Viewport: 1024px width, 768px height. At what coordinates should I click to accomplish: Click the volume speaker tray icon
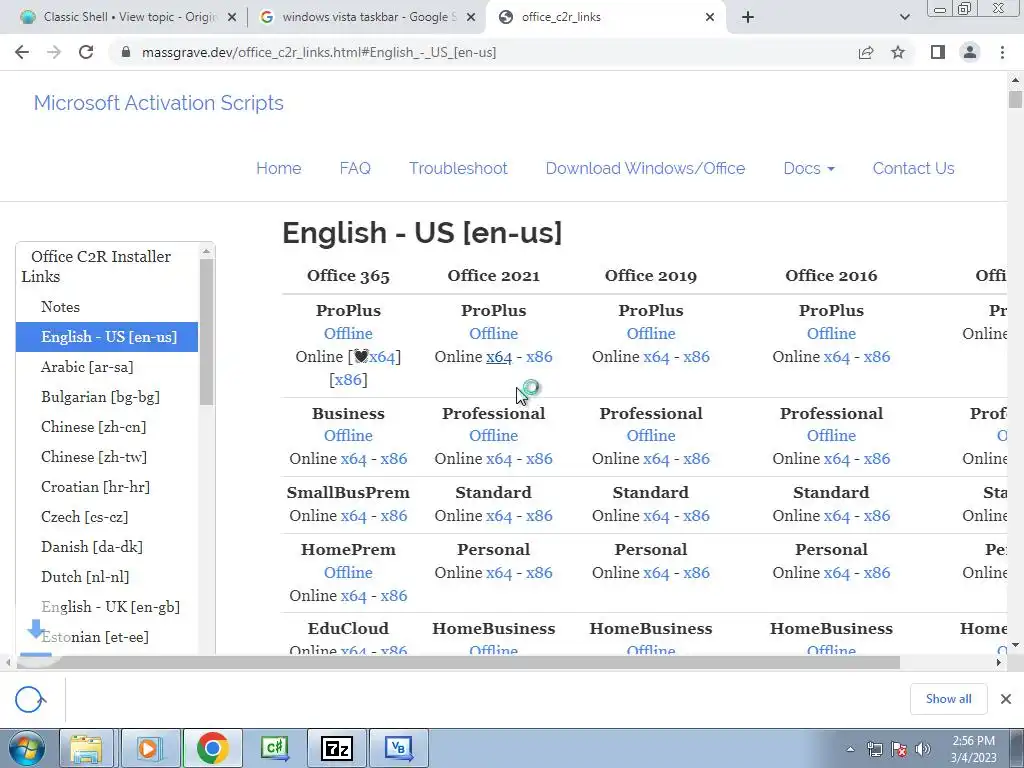coord(923,749)
